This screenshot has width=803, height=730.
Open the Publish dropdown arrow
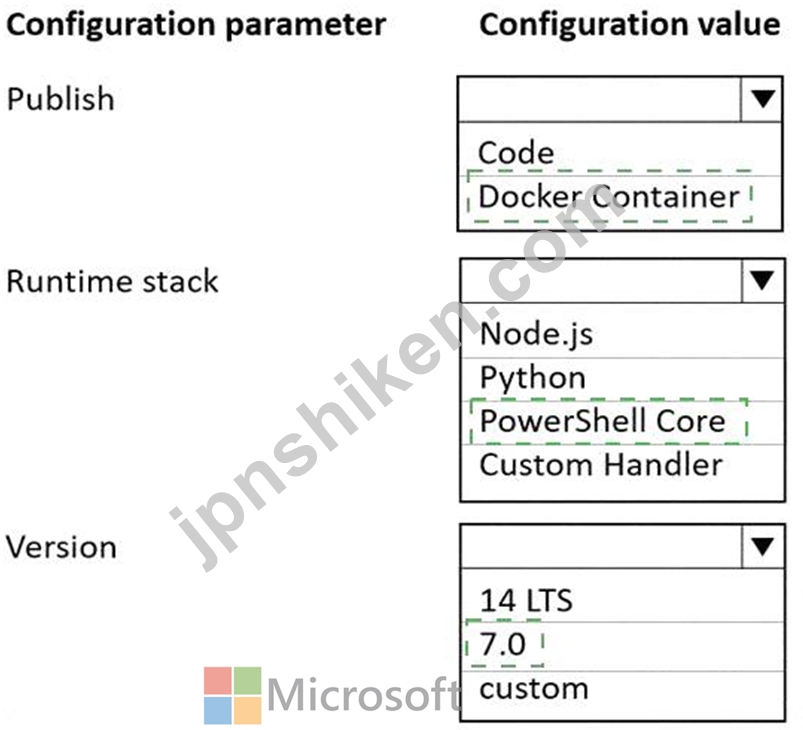pos(762,99)
